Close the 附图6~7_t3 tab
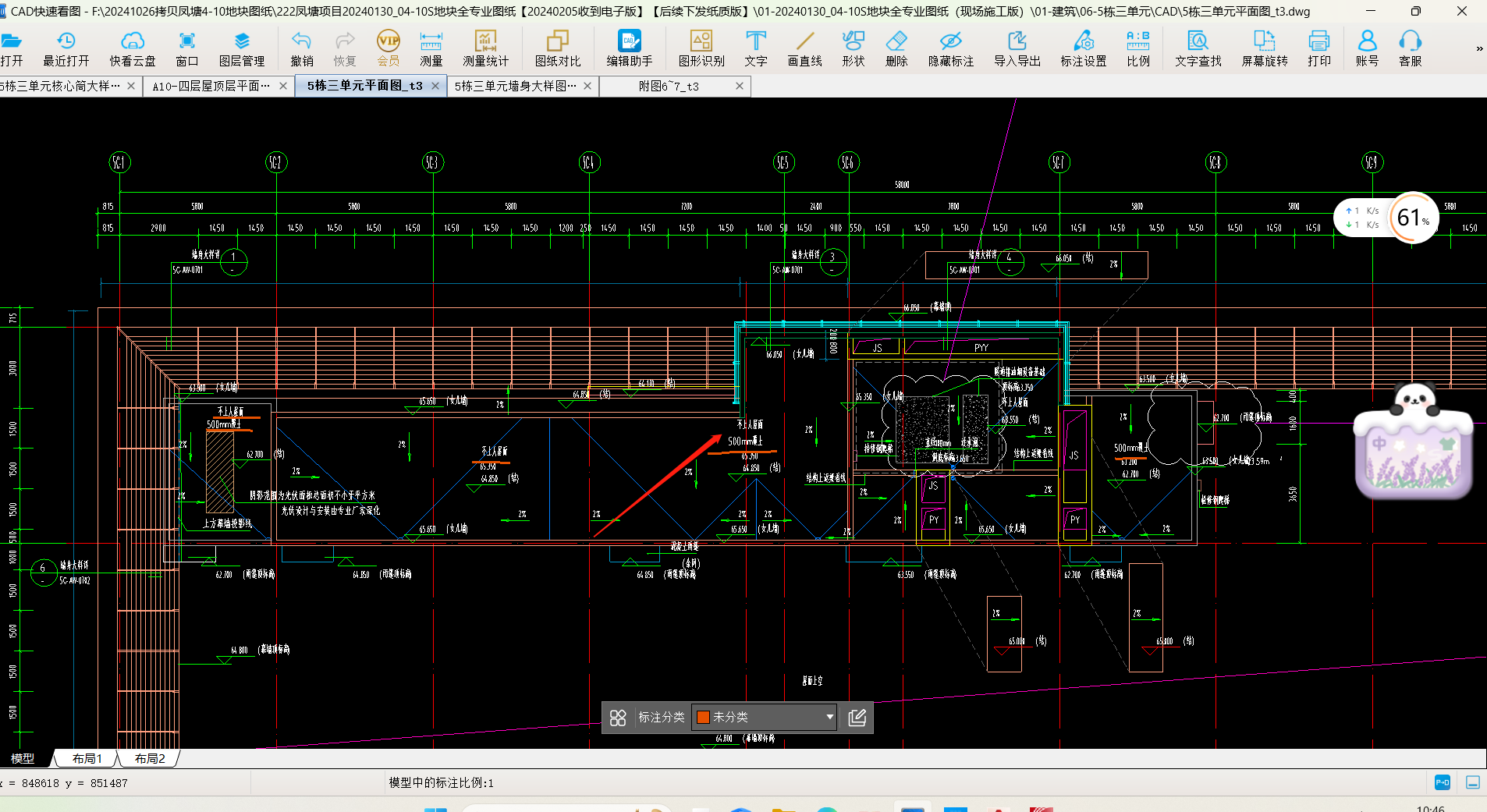 coord(740,86)
